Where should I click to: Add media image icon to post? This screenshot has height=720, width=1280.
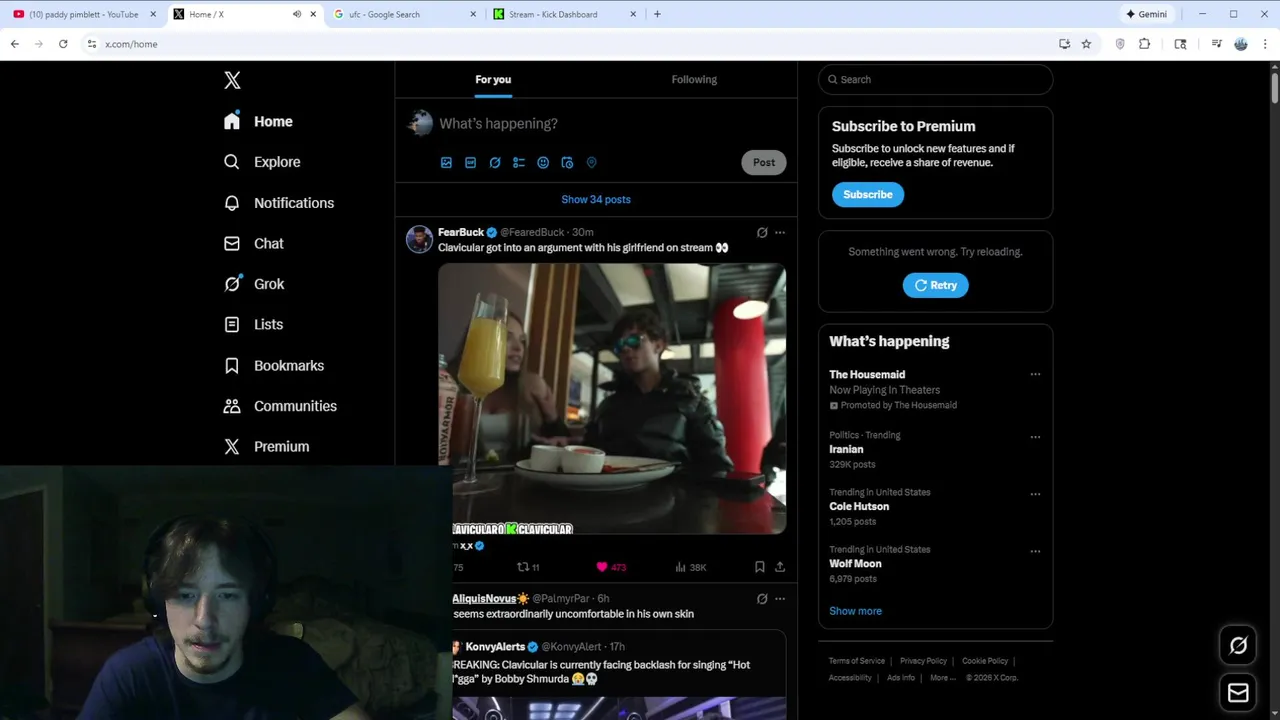click(x=446, y=162)
